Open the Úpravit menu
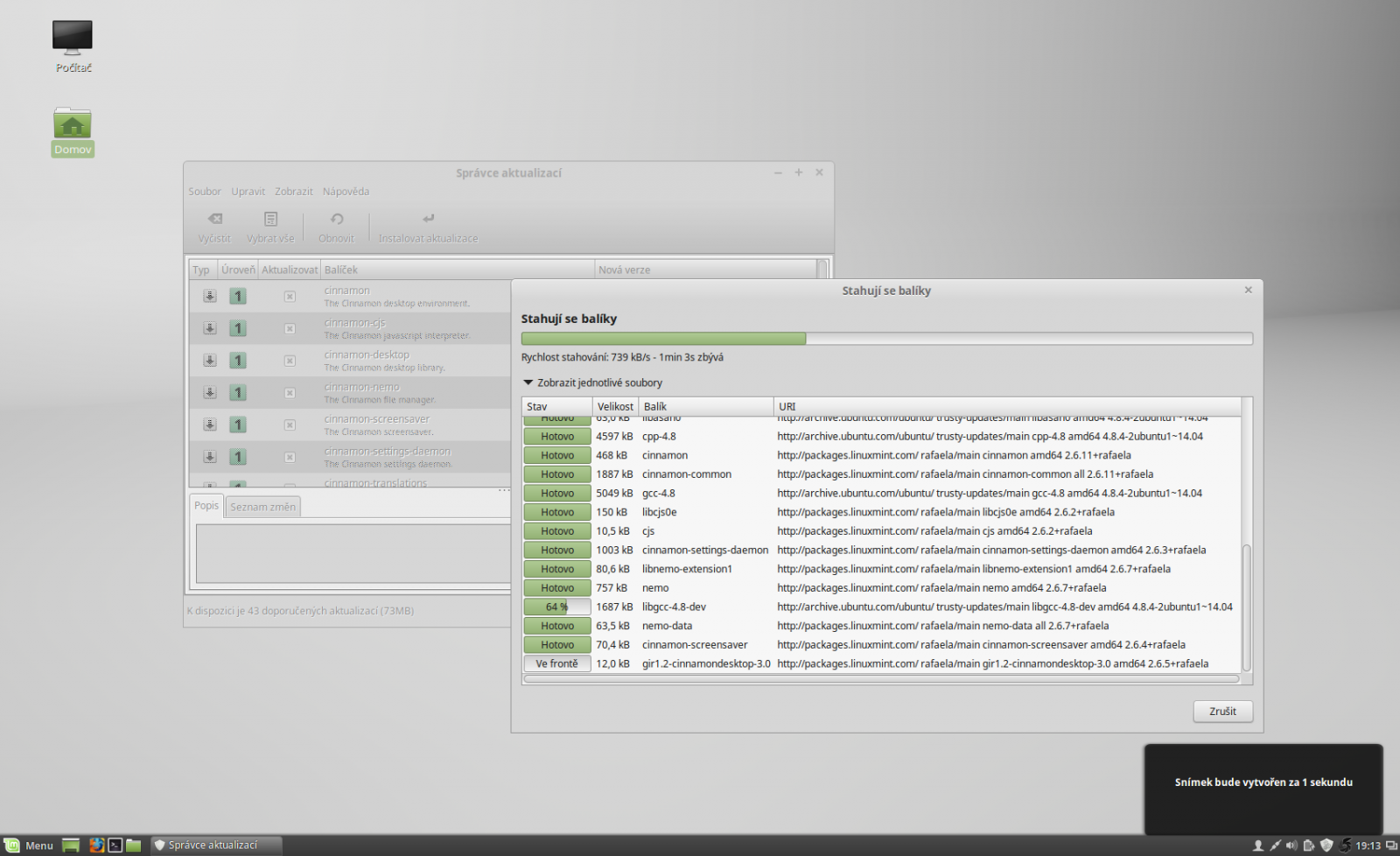Screen dimensions: 1400x856 [x=248, y=191]
